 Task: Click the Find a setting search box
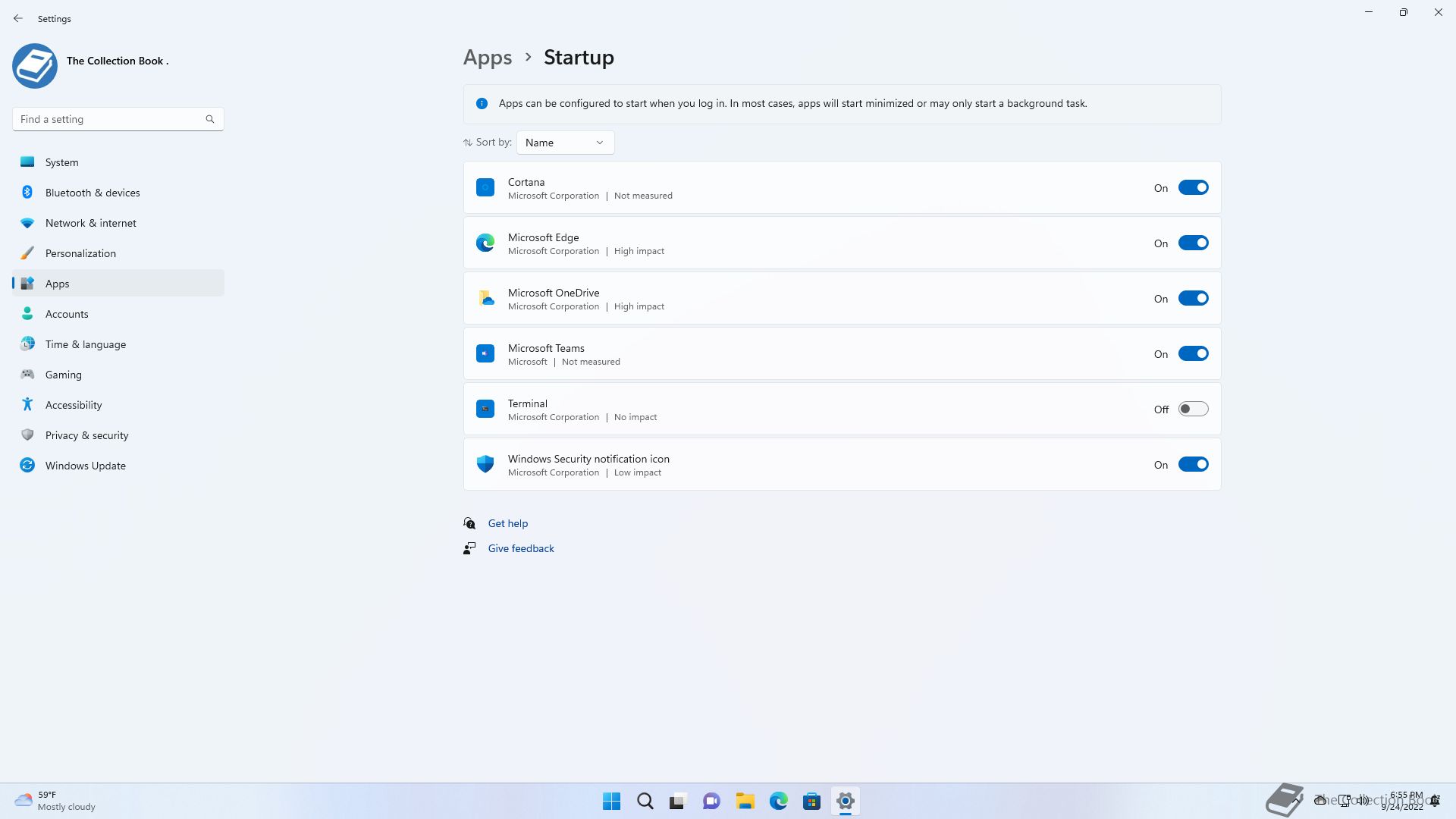tap(118, 119)
